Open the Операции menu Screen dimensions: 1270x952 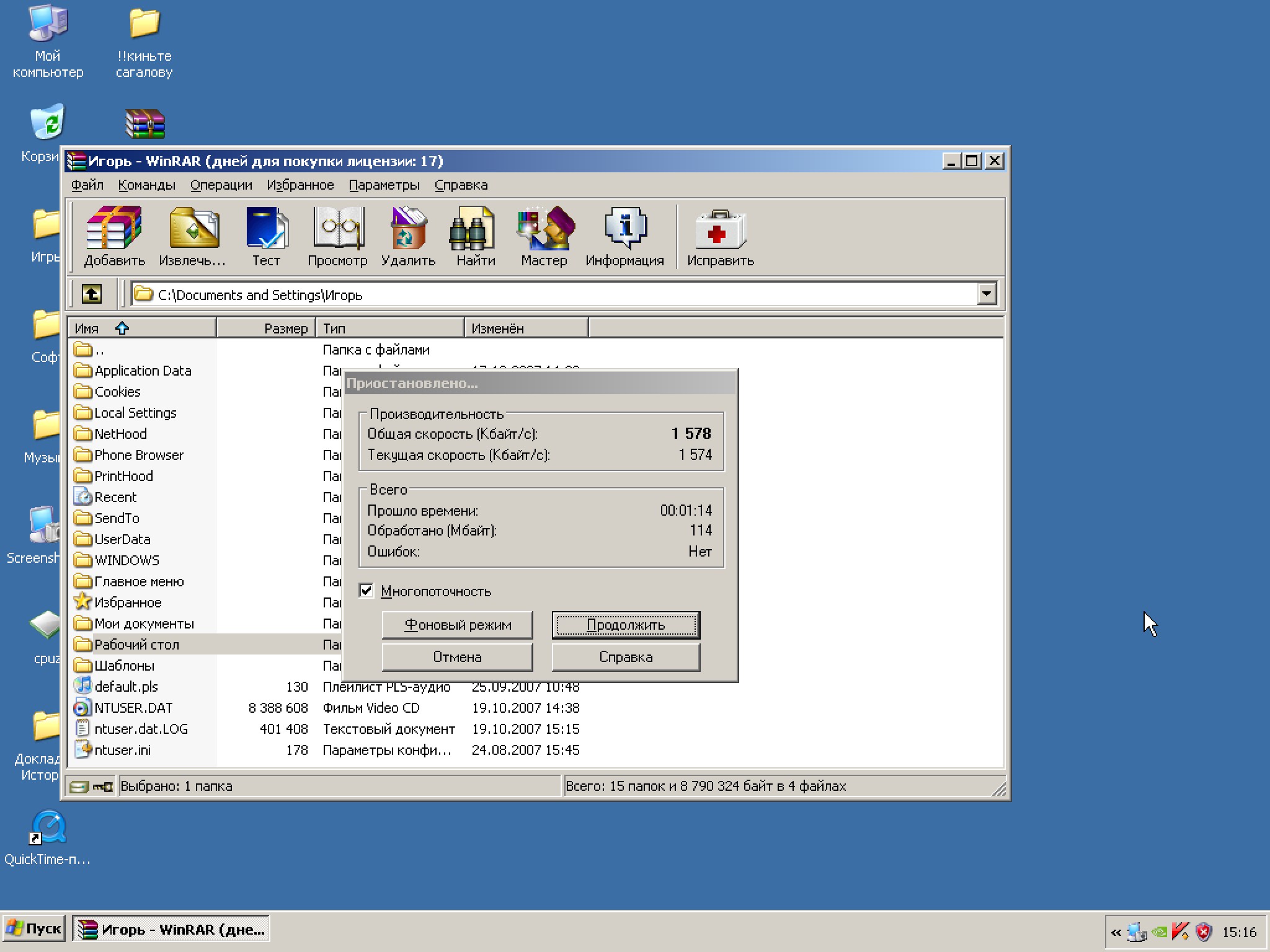(x=221, y=185)
